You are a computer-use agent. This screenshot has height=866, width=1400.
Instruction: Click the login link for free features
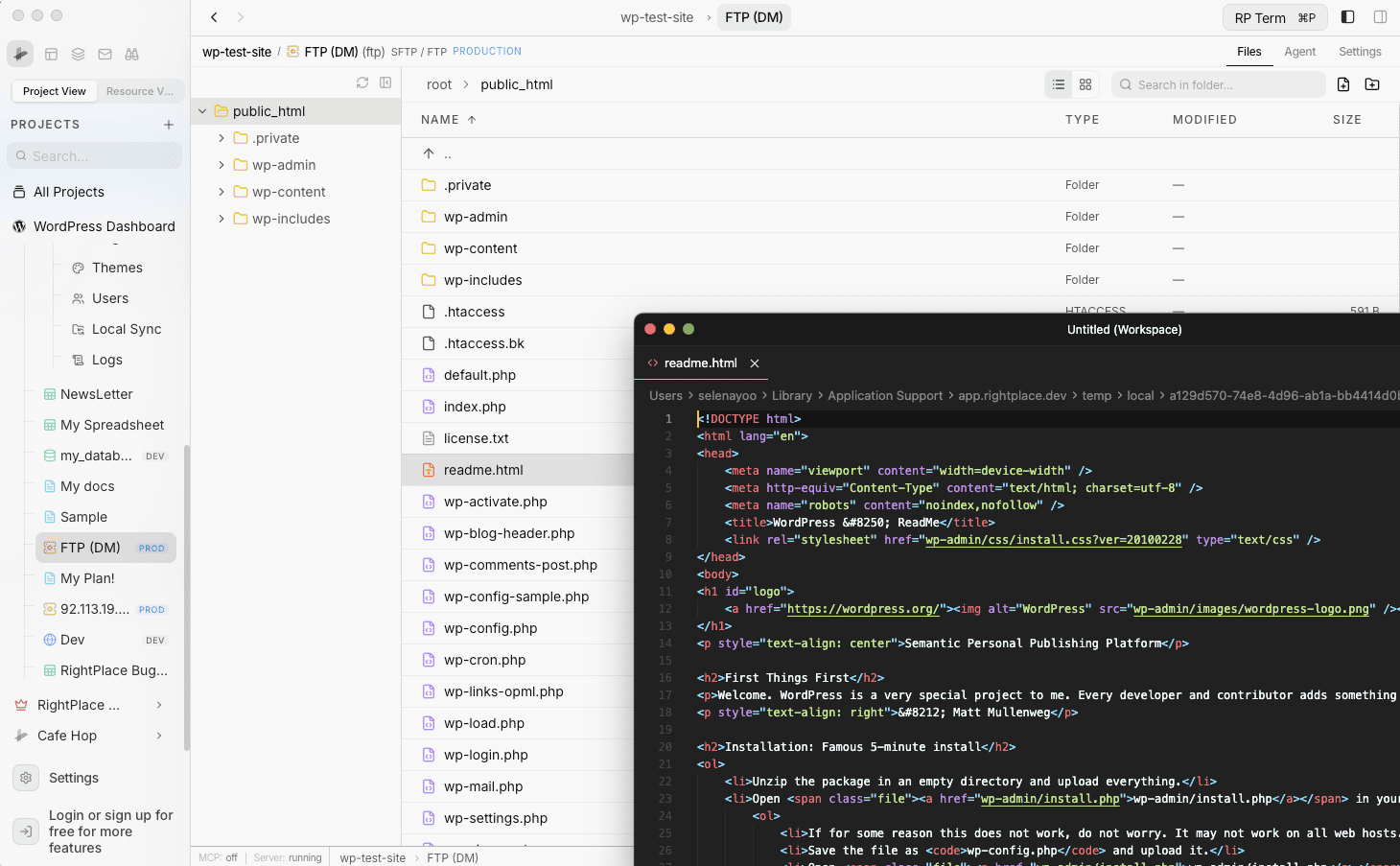point(110,831)
